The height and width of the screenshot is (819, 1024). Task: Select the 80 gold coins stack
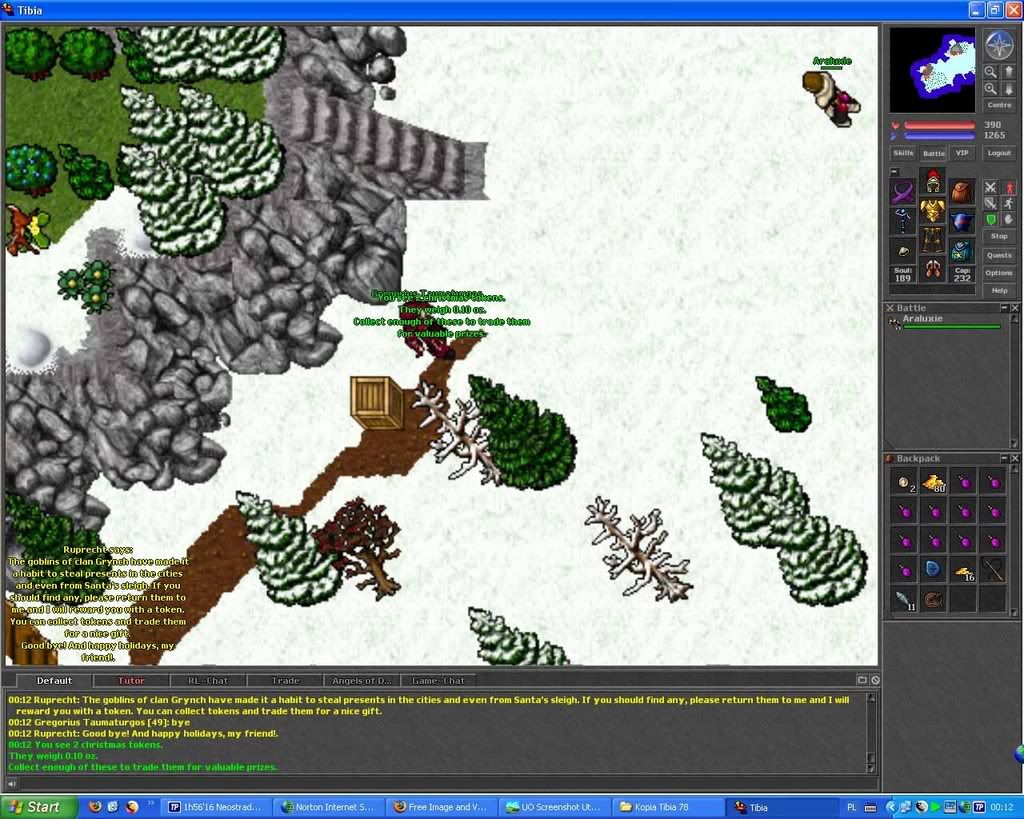pos(934,483)
